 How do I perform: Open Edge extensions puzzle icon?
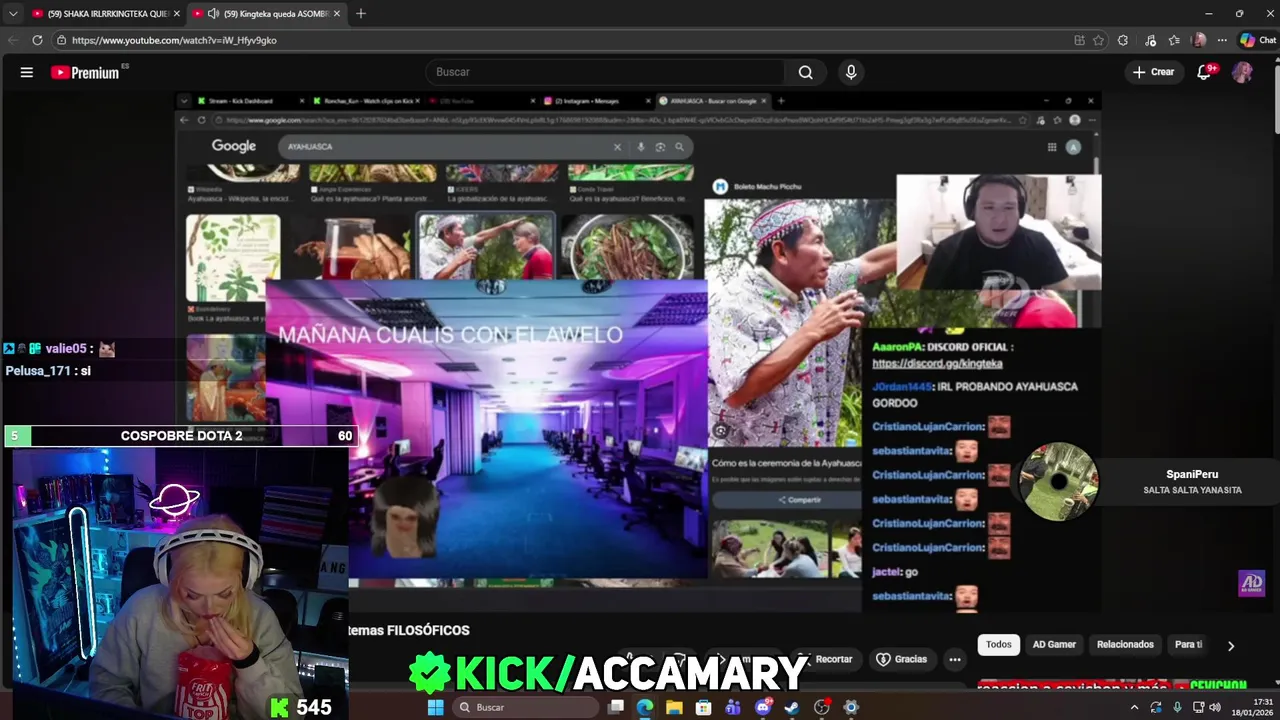pyautogui.click(x=1123, y=40)
